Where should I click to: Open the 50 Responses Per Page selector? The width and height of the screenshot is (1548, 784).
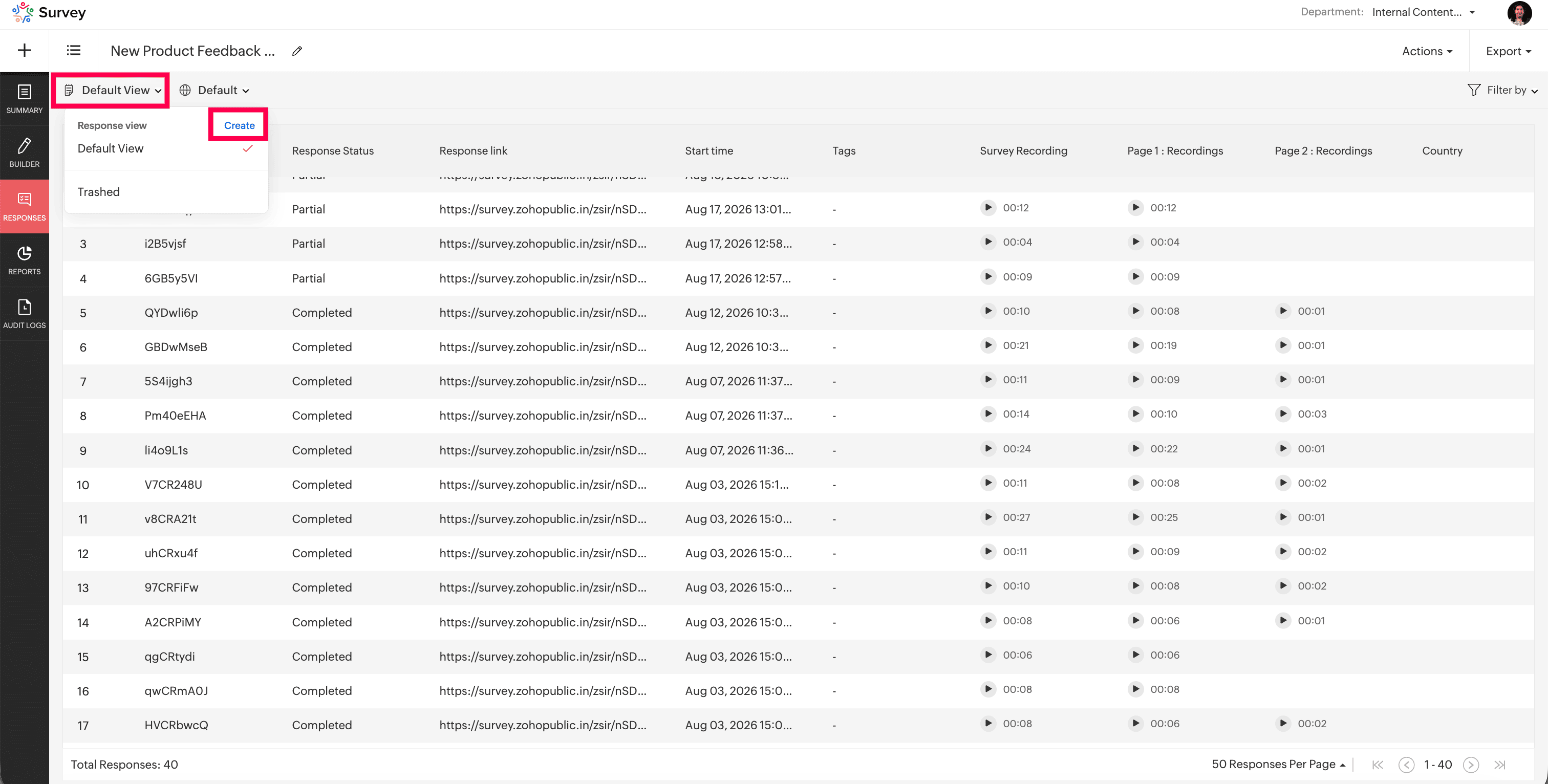click(x=1279, y=764)
